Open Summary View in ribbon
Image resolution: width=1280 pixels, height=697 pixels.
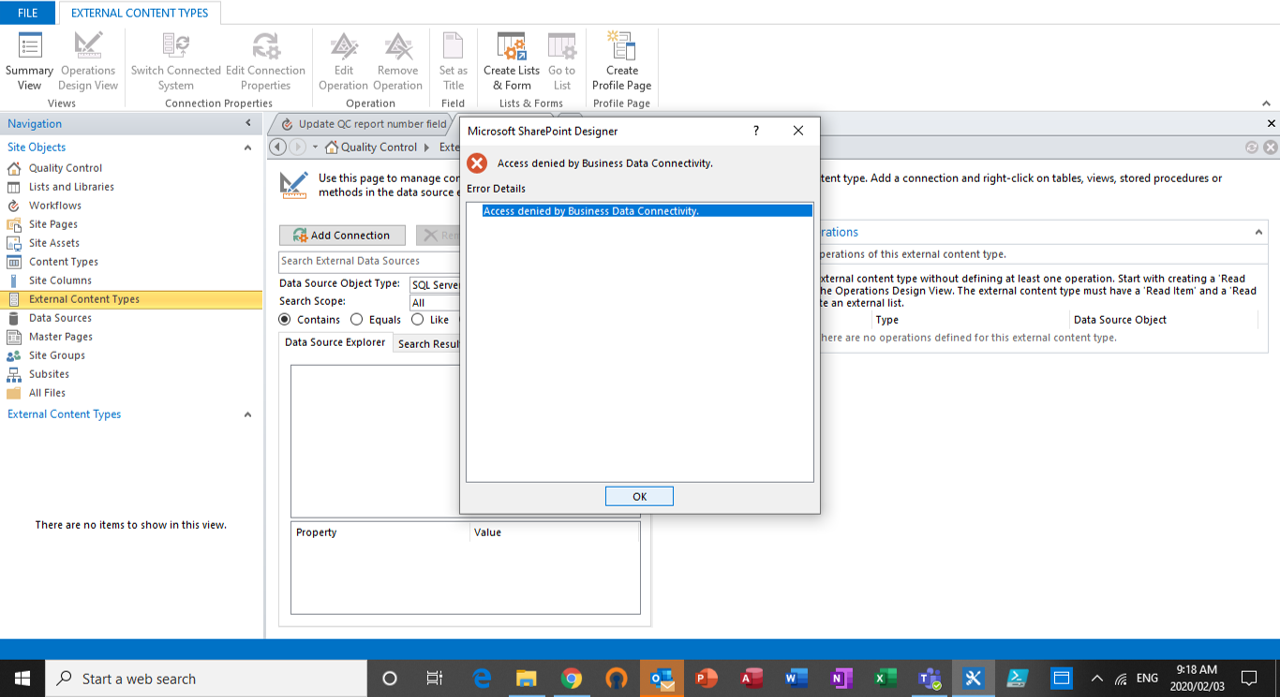pos(30,62)
